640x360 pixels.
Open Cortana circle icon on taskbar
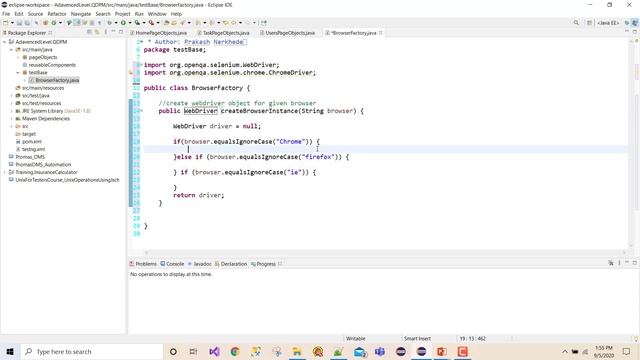click(x=173, y=351)
